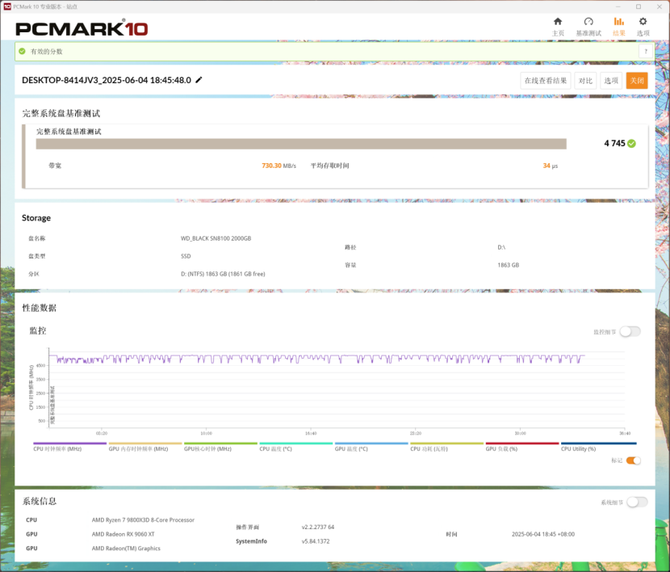Viewport: 670px width, 572px height.
Task: Click the time value 2025-06-04 18:45 +08:00
Action: coord(543,534)
